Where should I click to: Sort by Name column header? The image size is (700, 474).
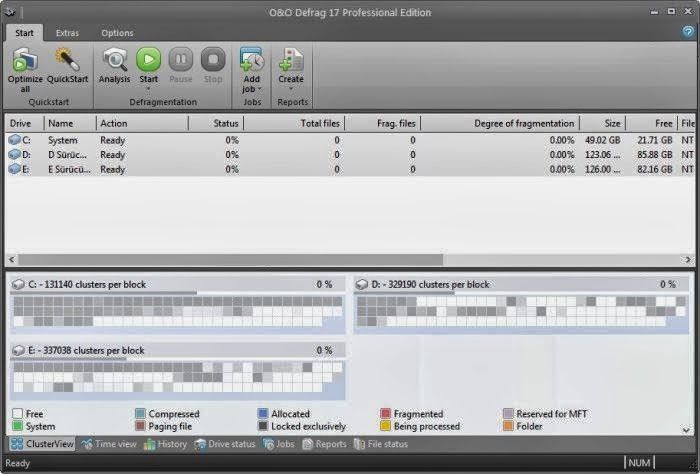[70, 124]
